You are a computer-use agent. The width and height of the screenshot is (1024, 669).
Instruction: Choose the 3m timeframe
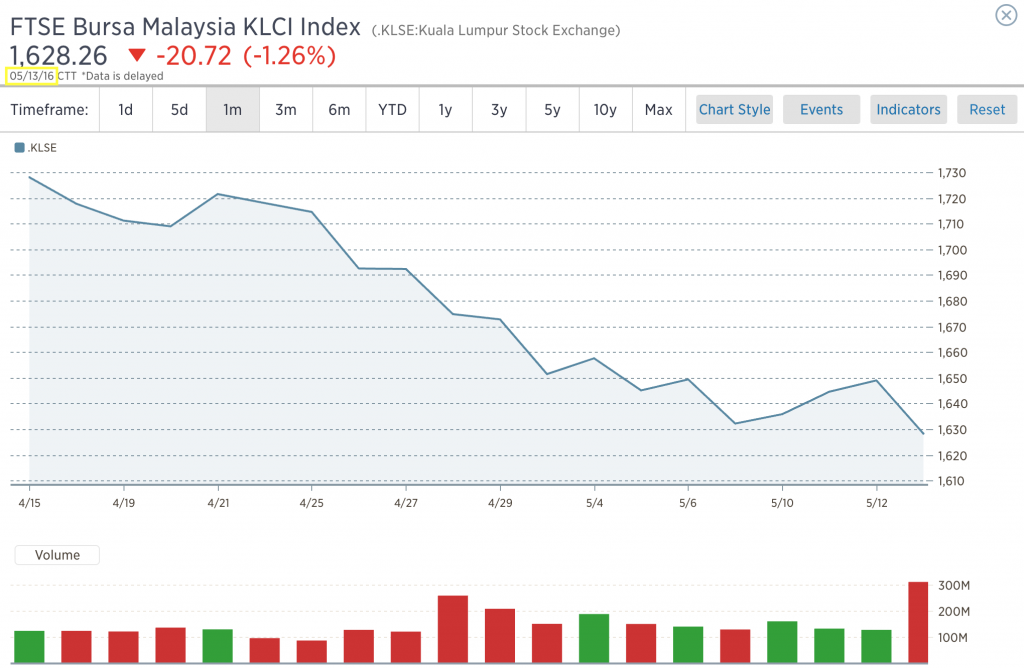(286, 110)
